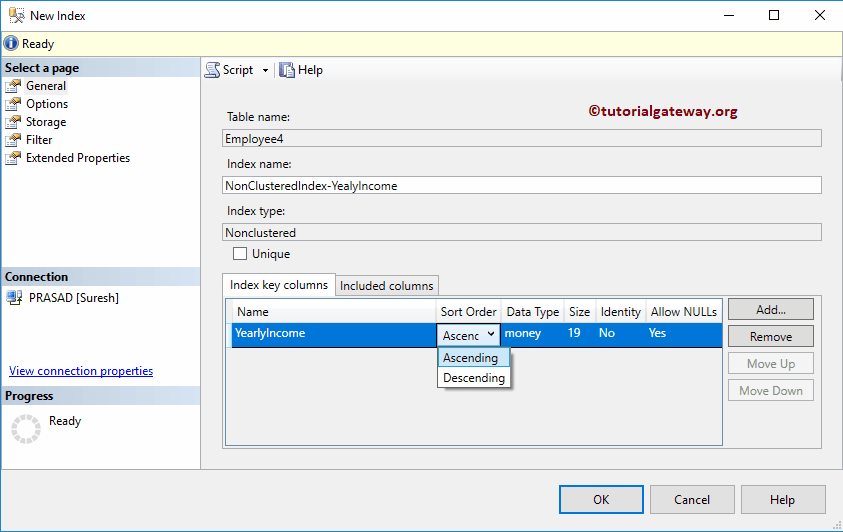Image resolution: width=843 pixels, height=532 pixels.
Task: Click the New Index title bar icon
Action: tap(17, 16)
